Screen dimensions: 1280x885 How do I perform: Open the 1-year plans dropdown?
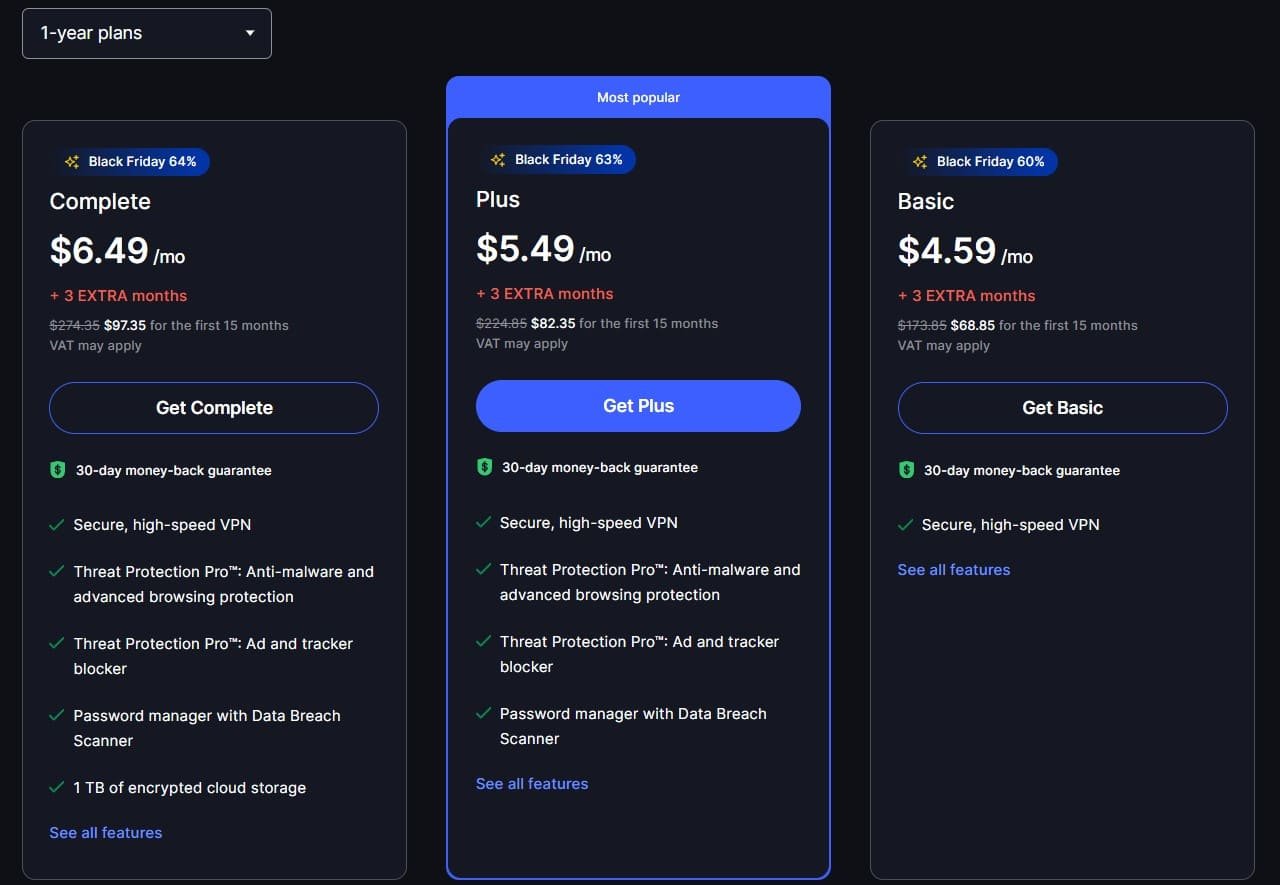pos(147,33)
